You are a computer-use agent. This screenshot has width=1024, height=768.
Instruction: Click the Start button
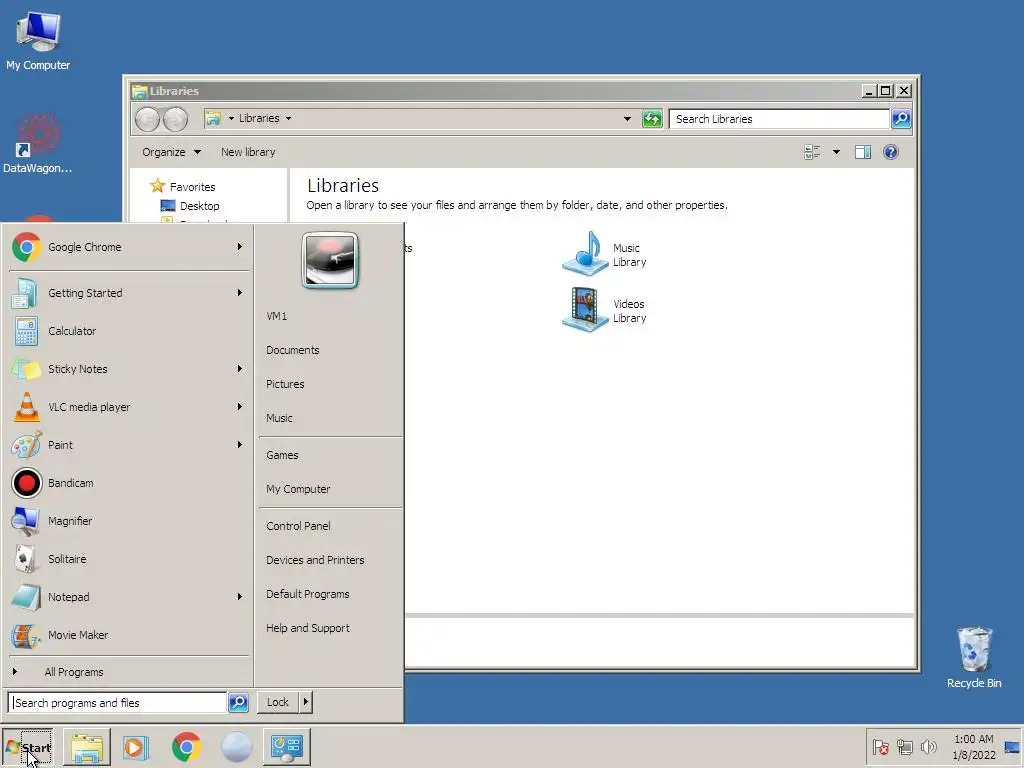pos(27,747)
